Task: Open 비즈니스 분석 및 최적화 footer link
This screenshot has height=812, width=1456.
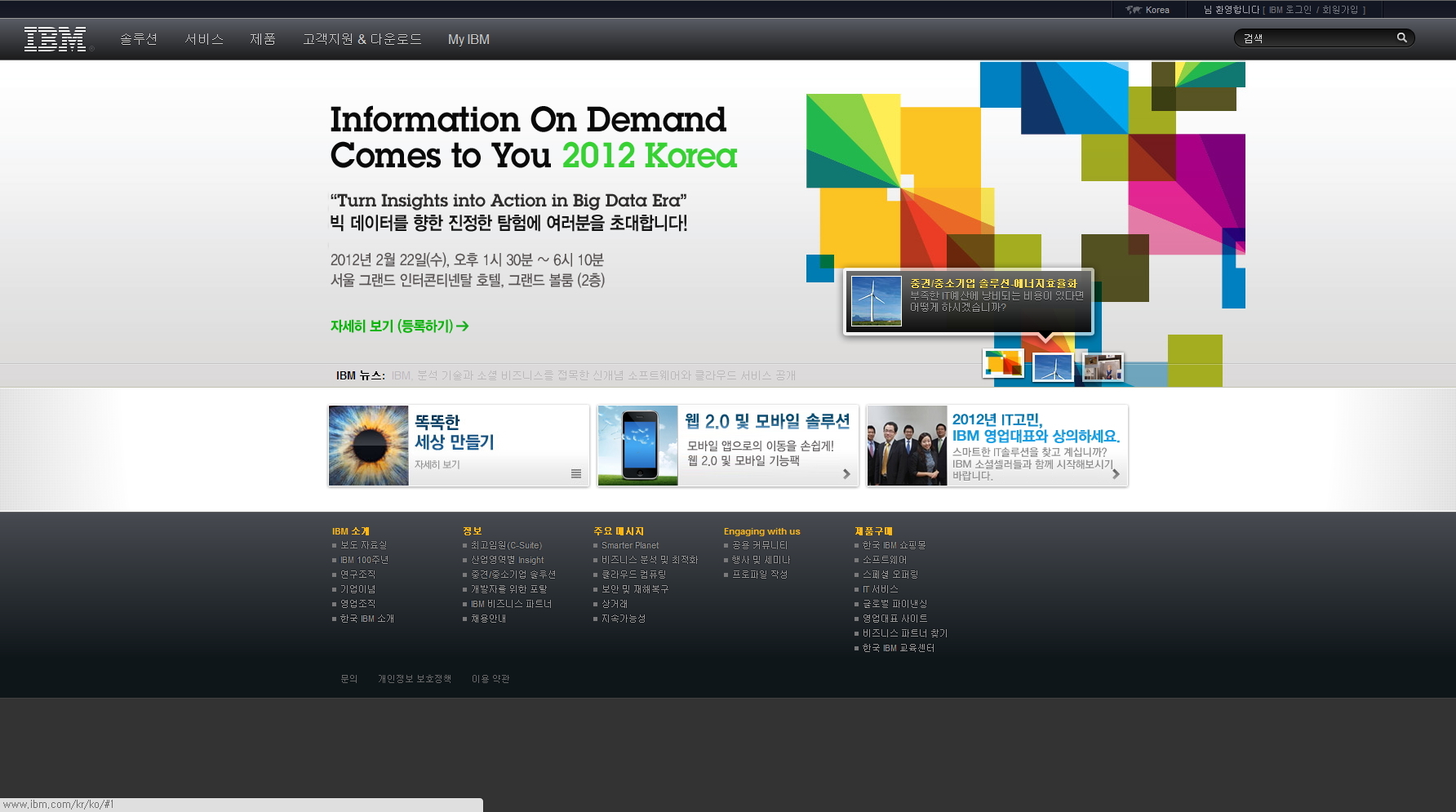Action: click(x=650, y=560)
